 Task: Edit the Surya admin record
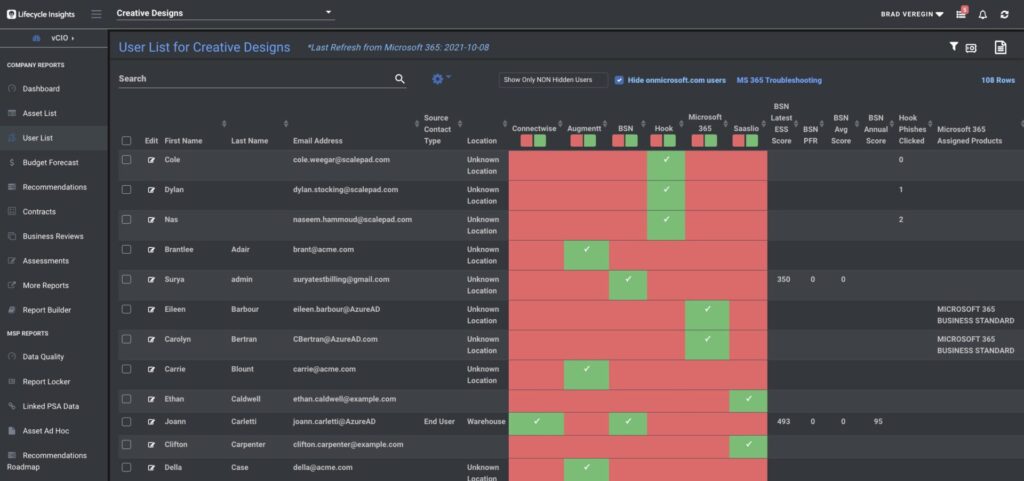point(152,279)
